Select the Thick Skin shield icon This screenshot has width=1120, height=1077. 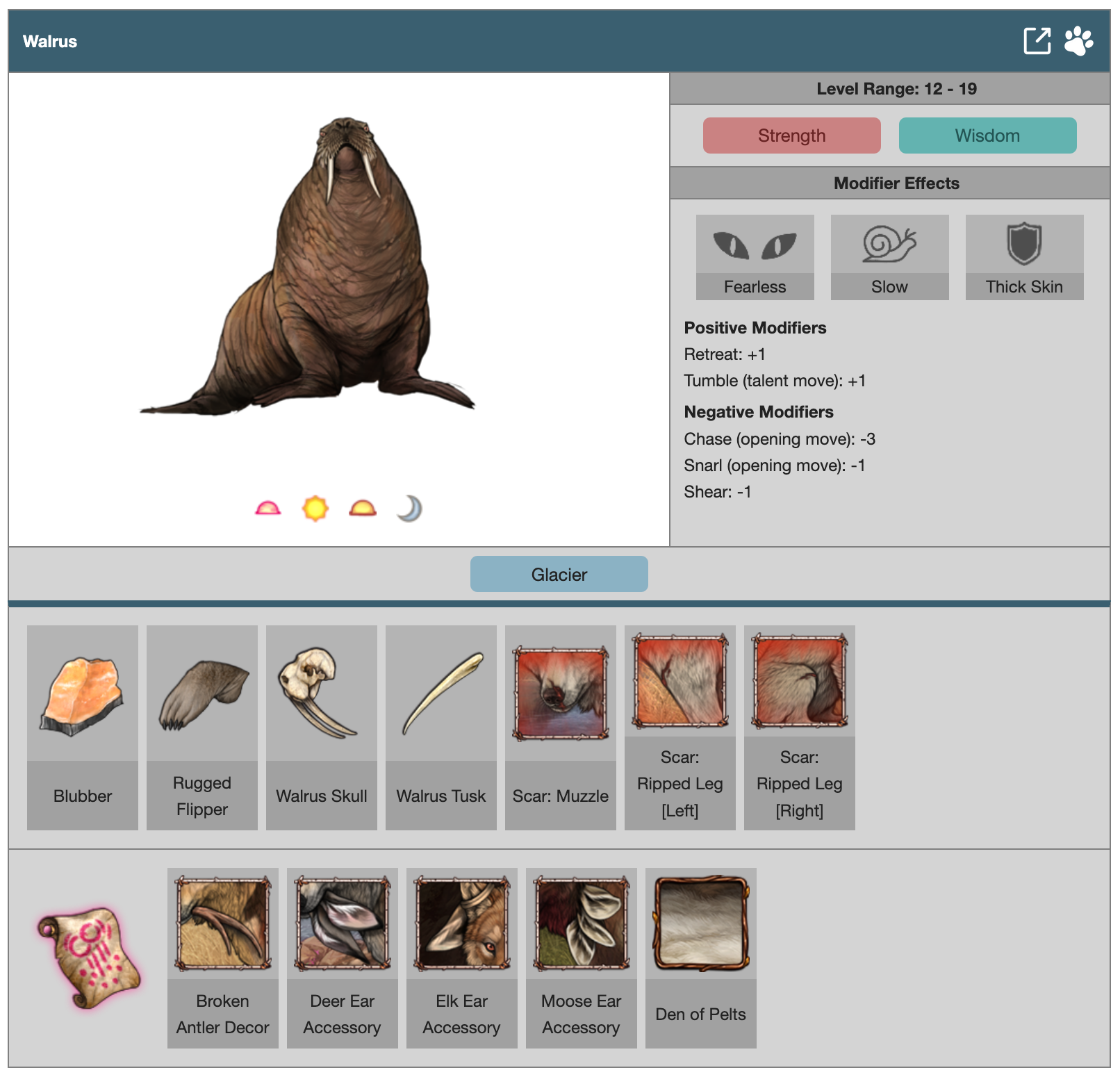click(1024, 246)
